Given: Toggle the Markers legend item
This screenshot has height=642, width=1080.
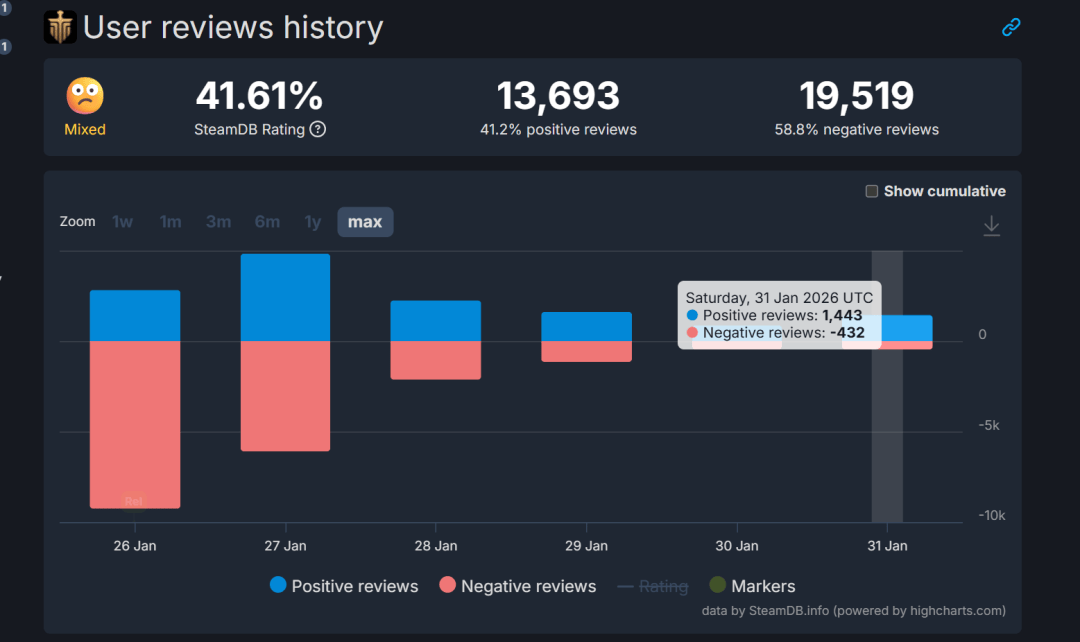Looking at the screenshot, I should tap(752, 586).
